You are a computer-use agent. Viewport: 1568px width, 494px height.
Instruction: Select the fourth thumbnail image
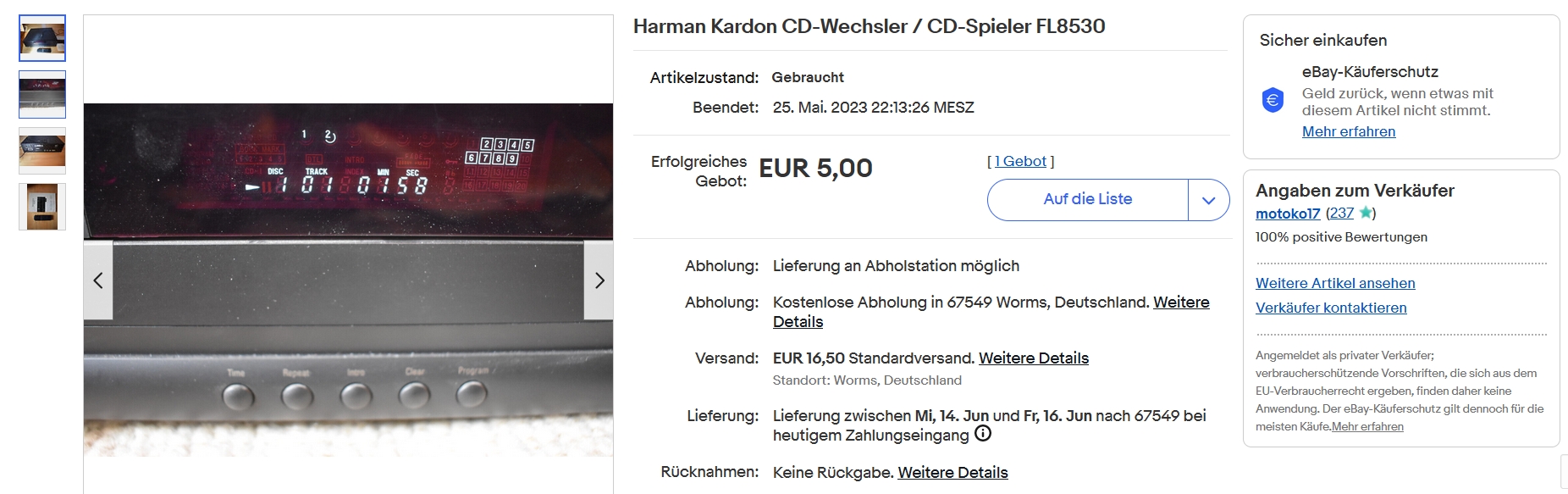42,207
